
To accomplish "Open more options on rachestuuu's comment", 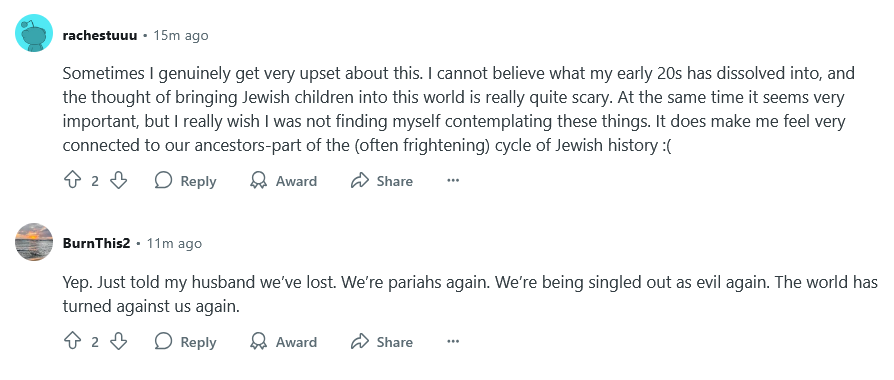I will coord(453,181).
